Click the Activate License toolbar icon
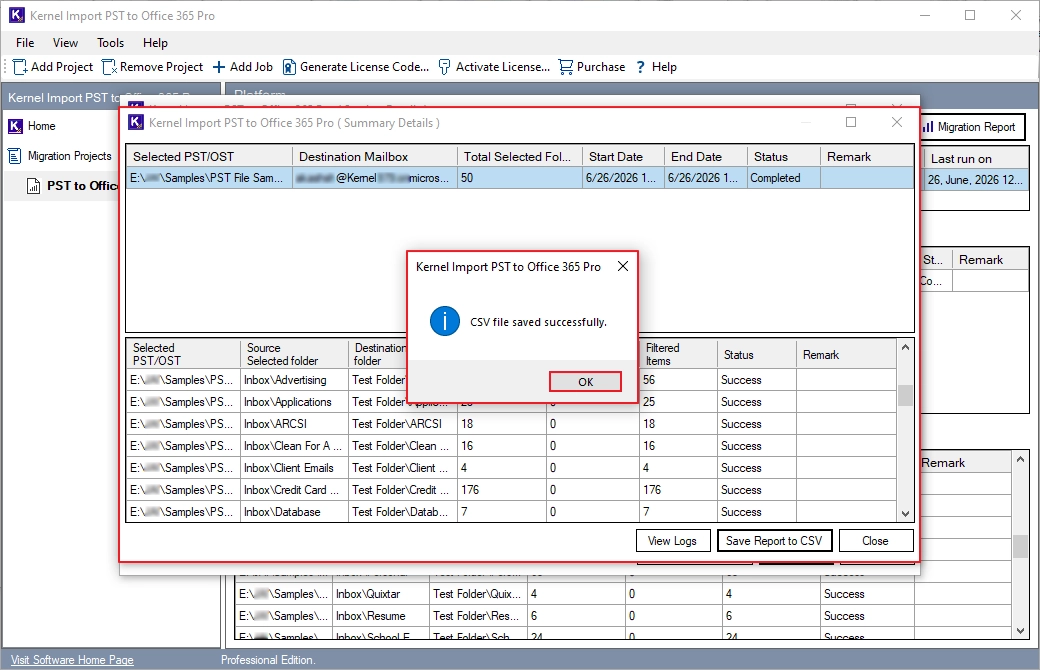 444,67
